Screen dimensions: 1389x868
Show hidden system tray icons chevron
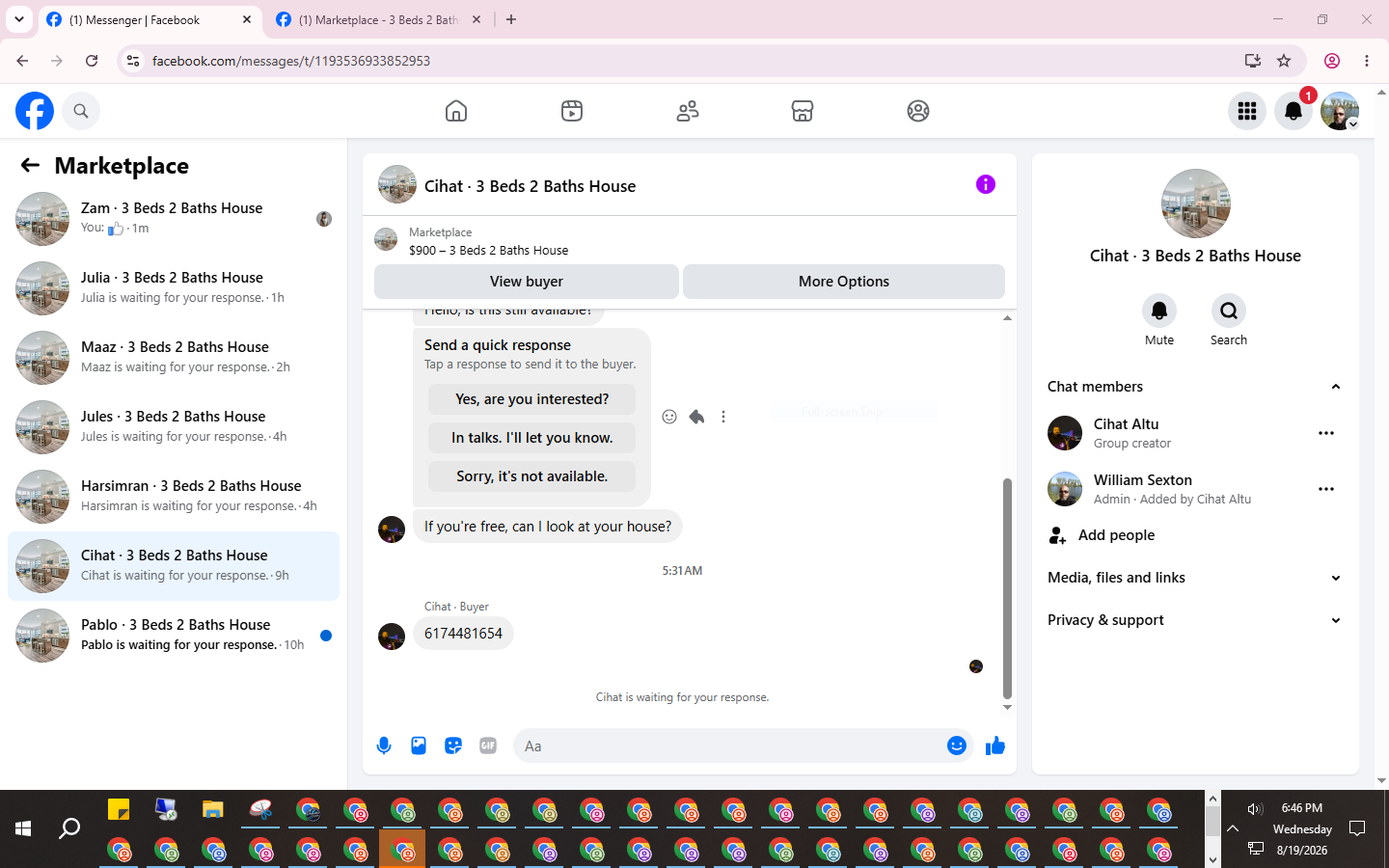coord(1233,828)
